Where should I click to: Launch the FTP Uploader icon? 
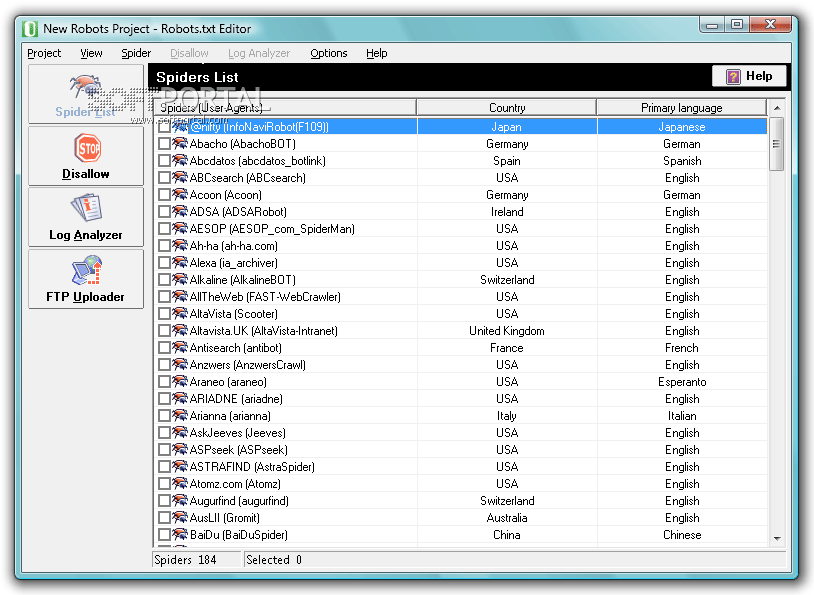[x=87, y=269]
